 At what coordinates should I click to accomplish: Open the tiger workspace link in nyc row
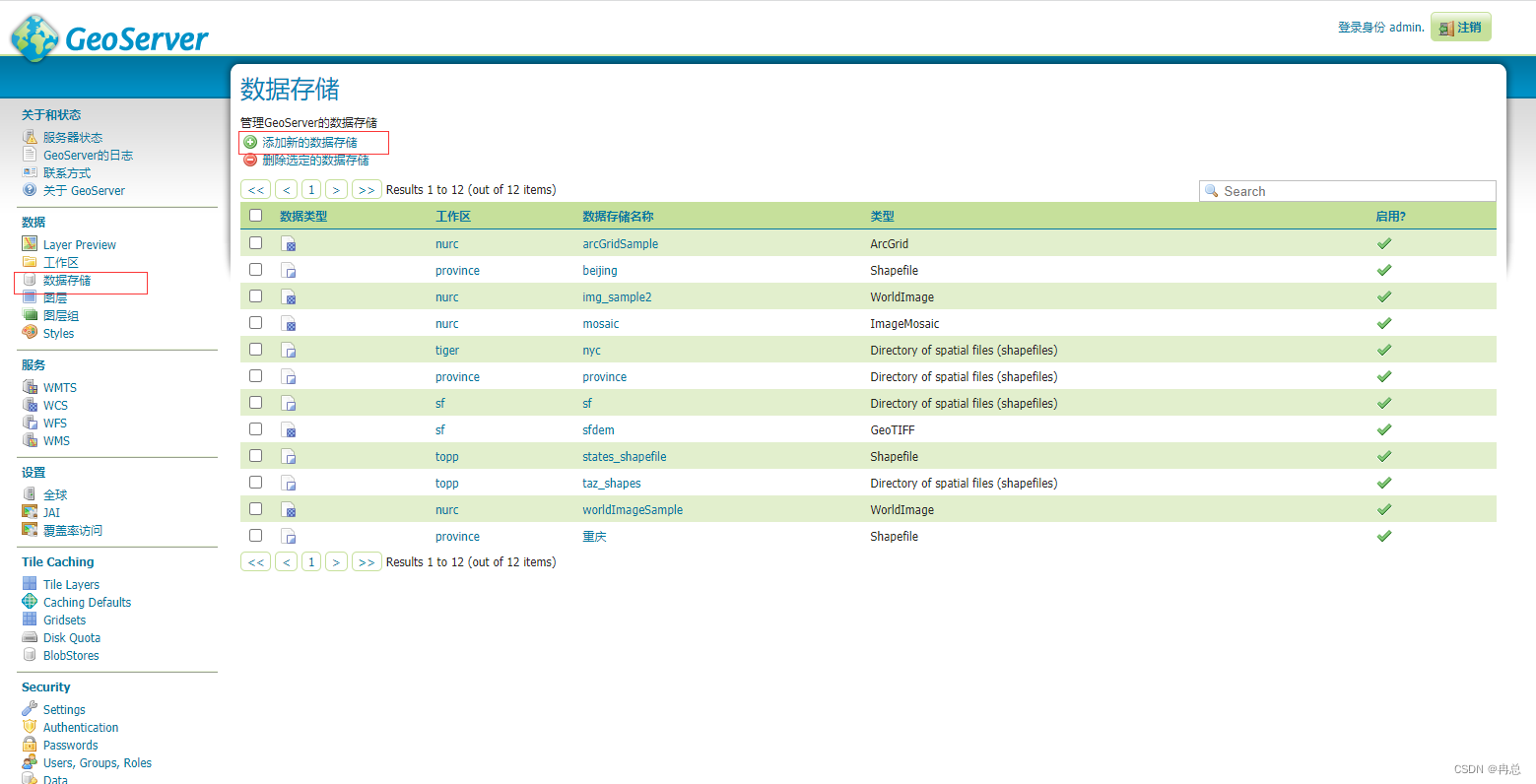coord(447,350)
